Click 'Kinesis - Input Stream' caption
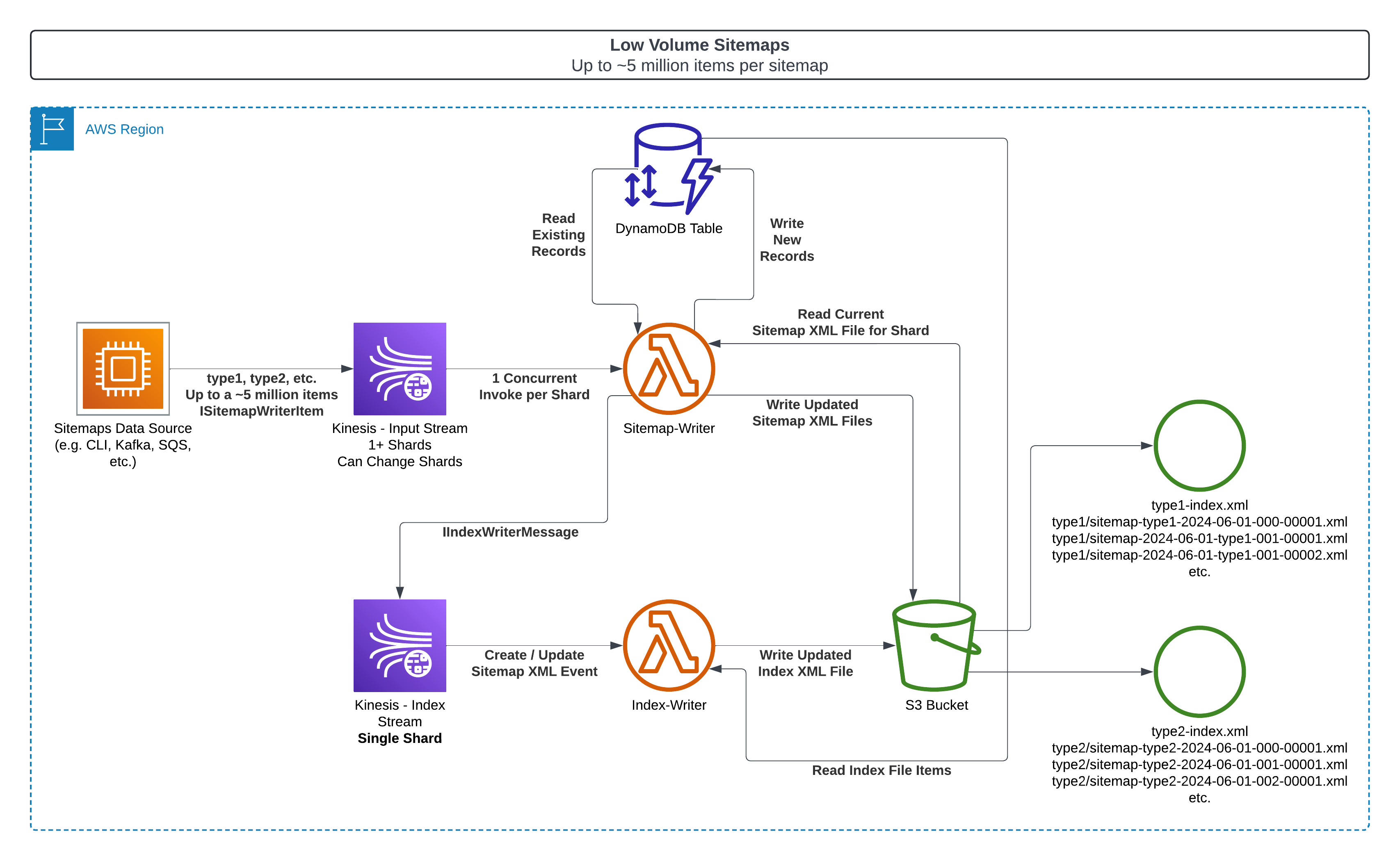1400x861 pixels. pyautogui.click(x=400, y=428)
